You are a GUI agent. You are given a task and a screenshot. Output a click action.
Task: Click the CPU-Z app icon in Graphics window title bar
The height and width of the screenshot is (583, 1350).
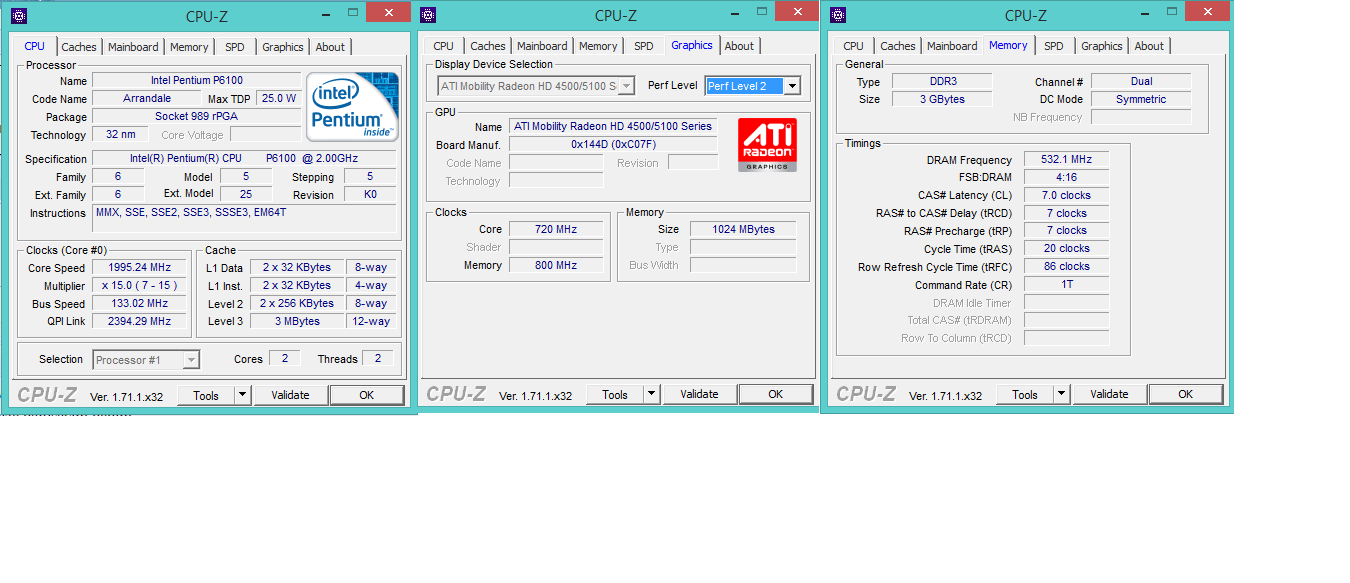click(x=427, y=15)
